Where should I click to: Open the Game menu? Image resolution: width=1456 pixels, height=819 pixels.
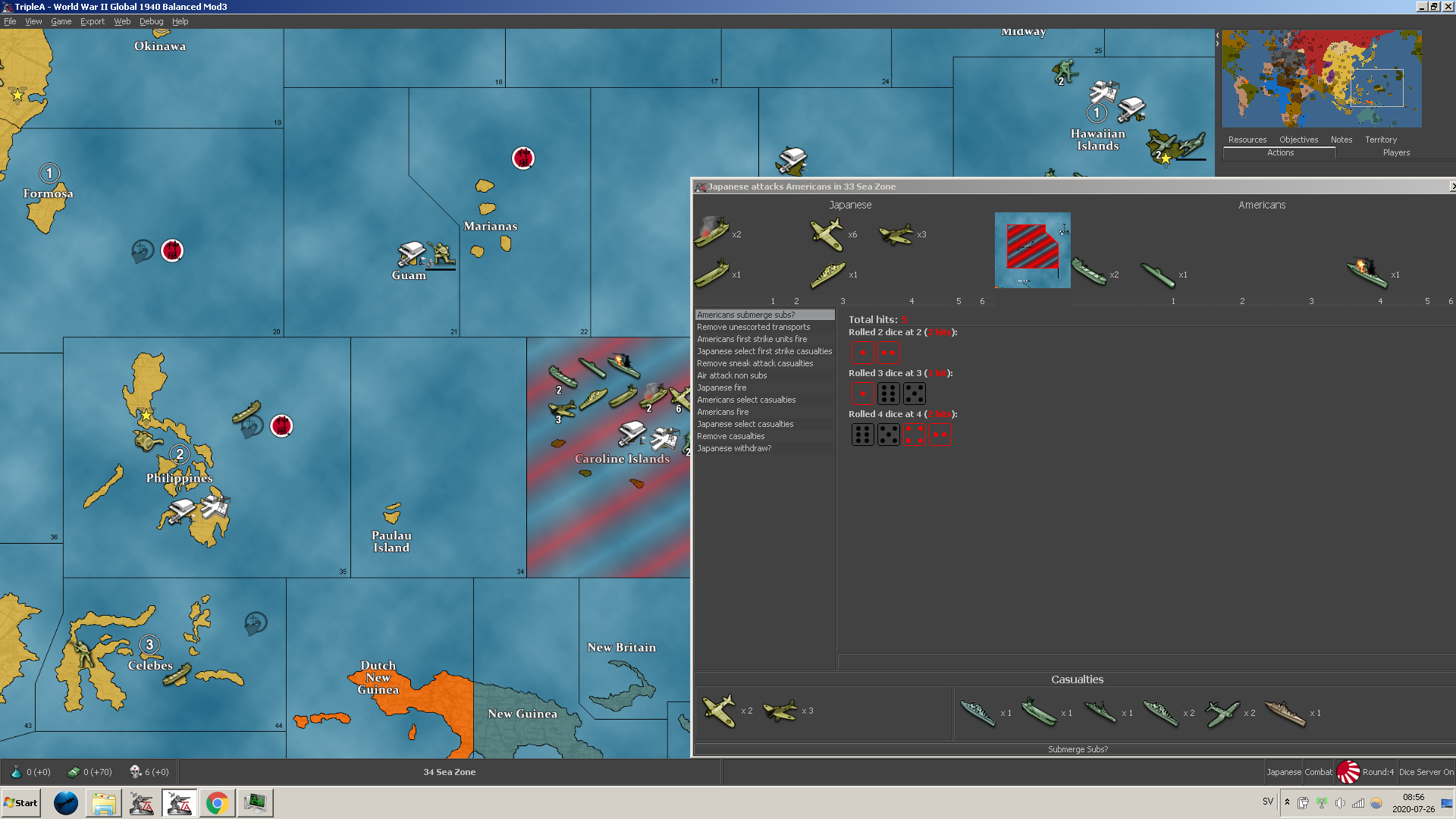coord(61,21)
